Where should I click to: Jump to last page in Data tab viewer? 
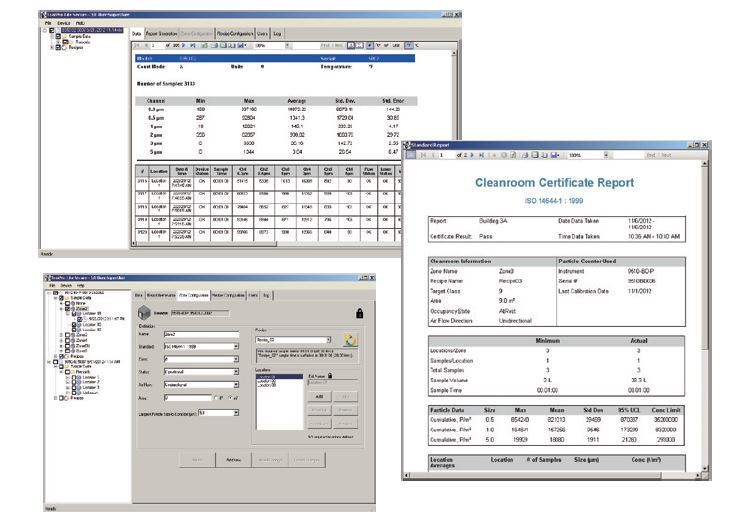pyautogui.click(x=193, y=46)
